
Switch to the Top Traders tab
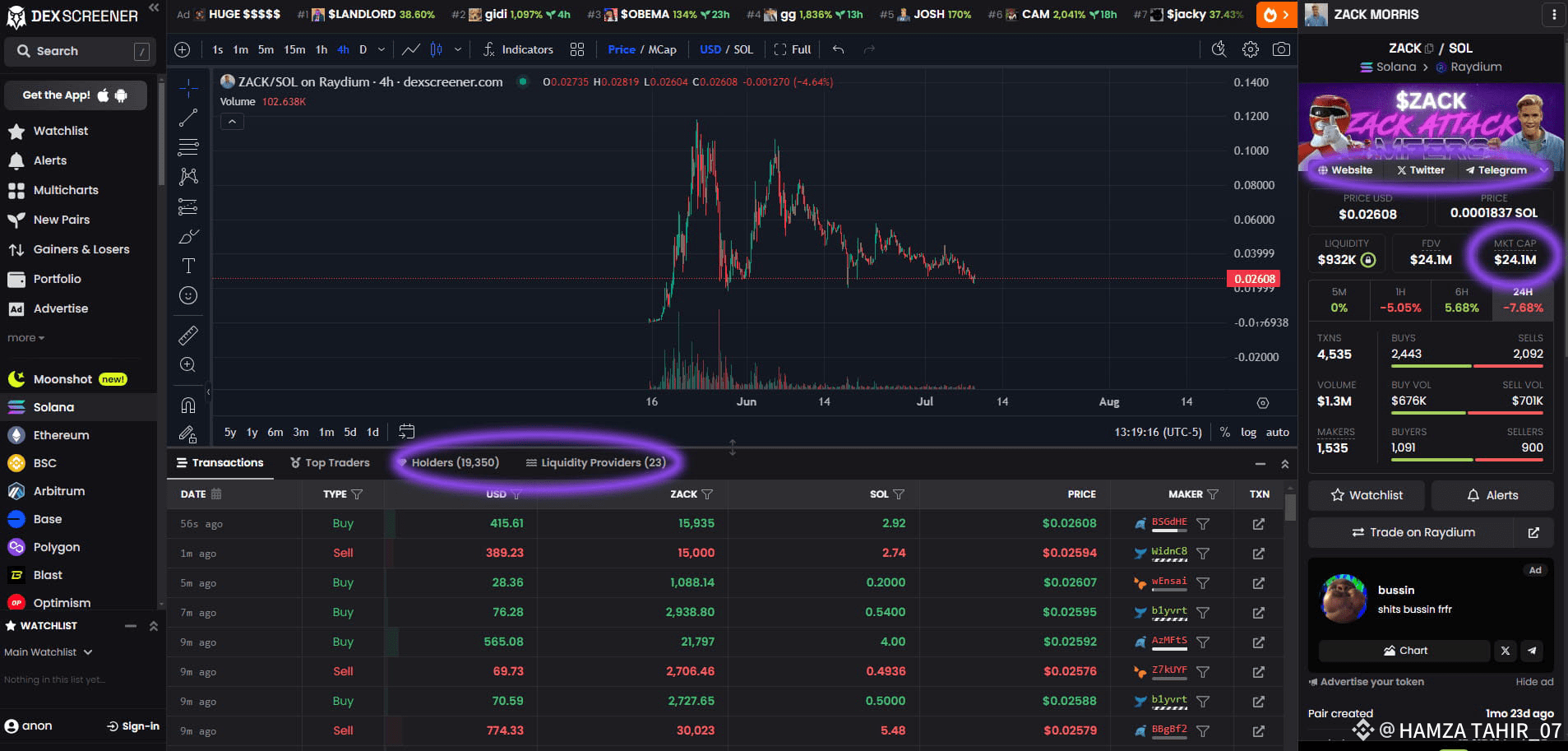(330, 463)
